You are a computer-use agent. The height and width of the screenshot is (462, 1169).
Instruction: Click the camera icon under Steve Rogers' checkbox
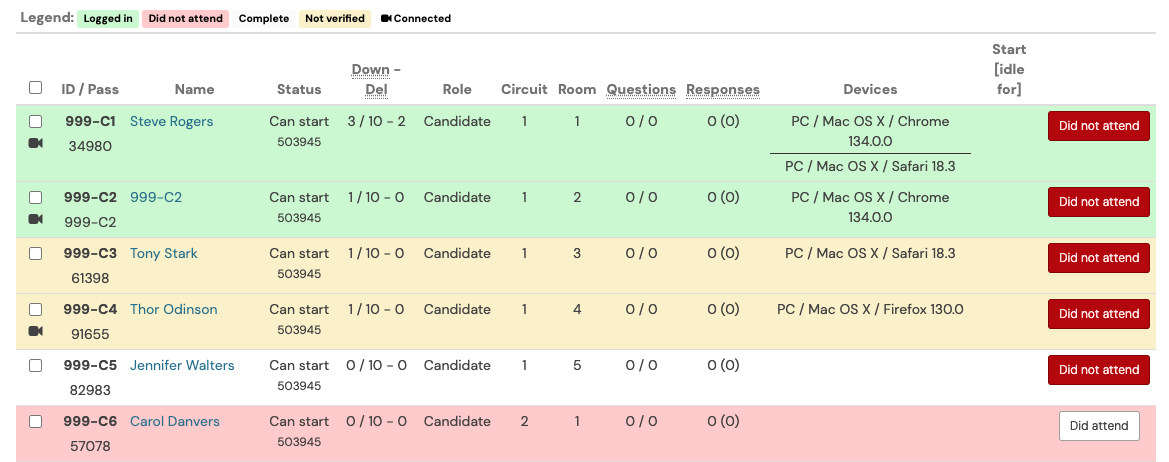pos(35,143)
